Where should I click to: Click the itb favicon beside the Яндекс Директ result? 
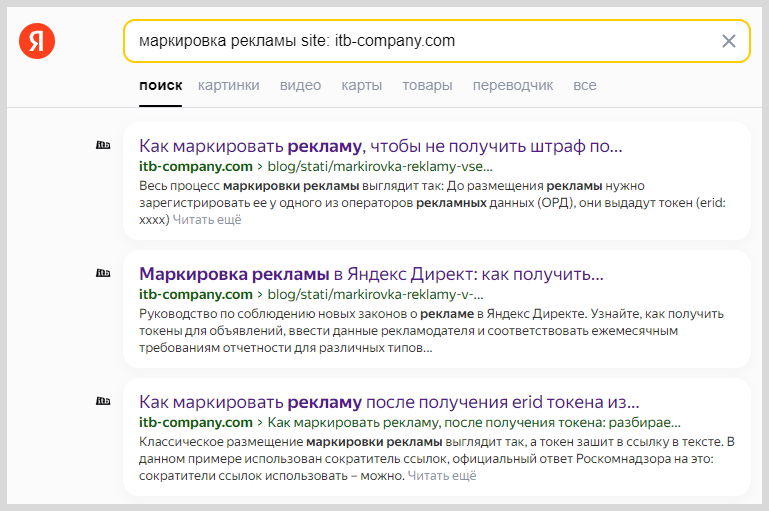click(x=103, y=273)
